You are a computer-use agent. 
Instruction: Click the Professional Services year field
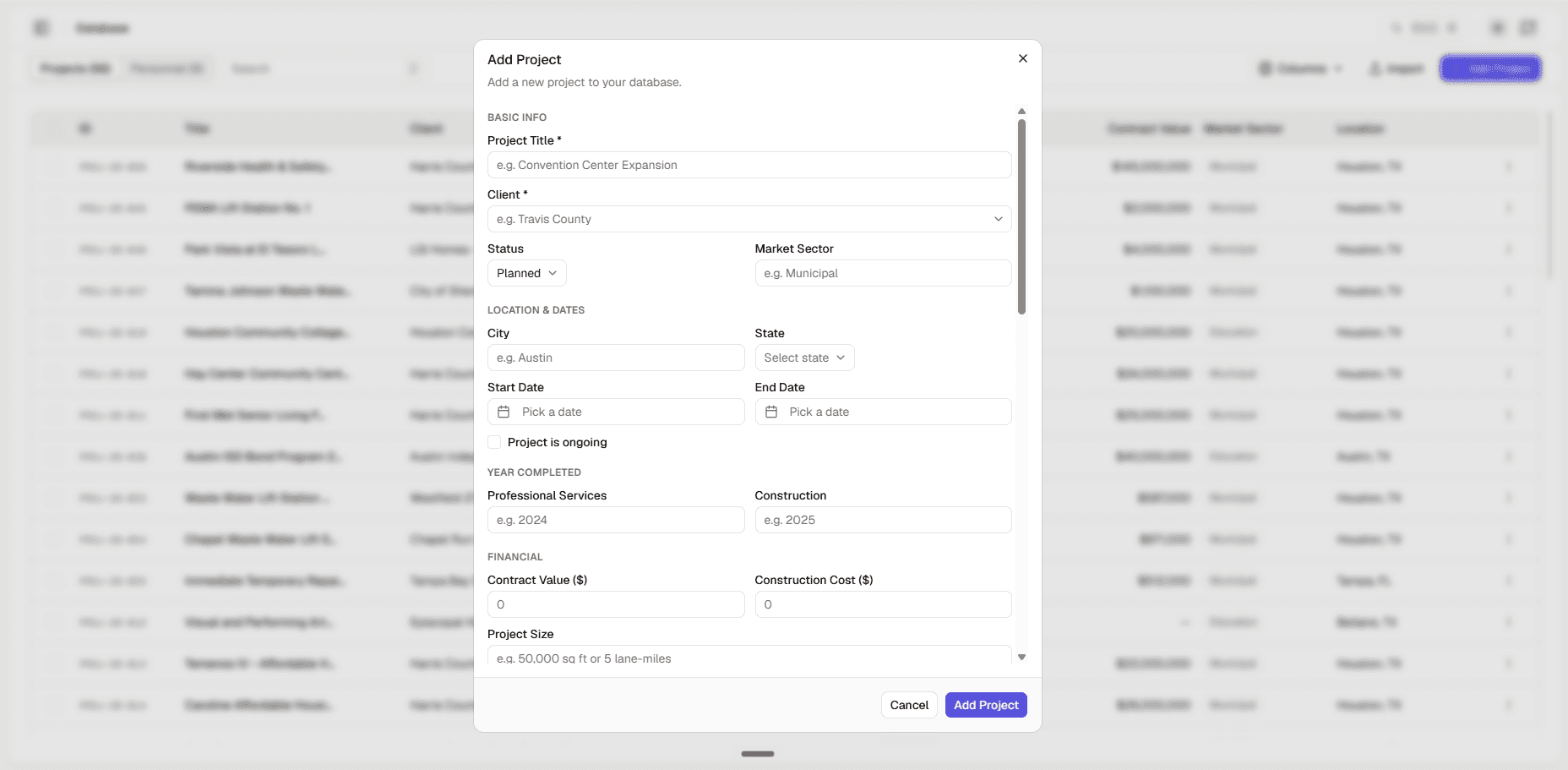tap(616, 520)
